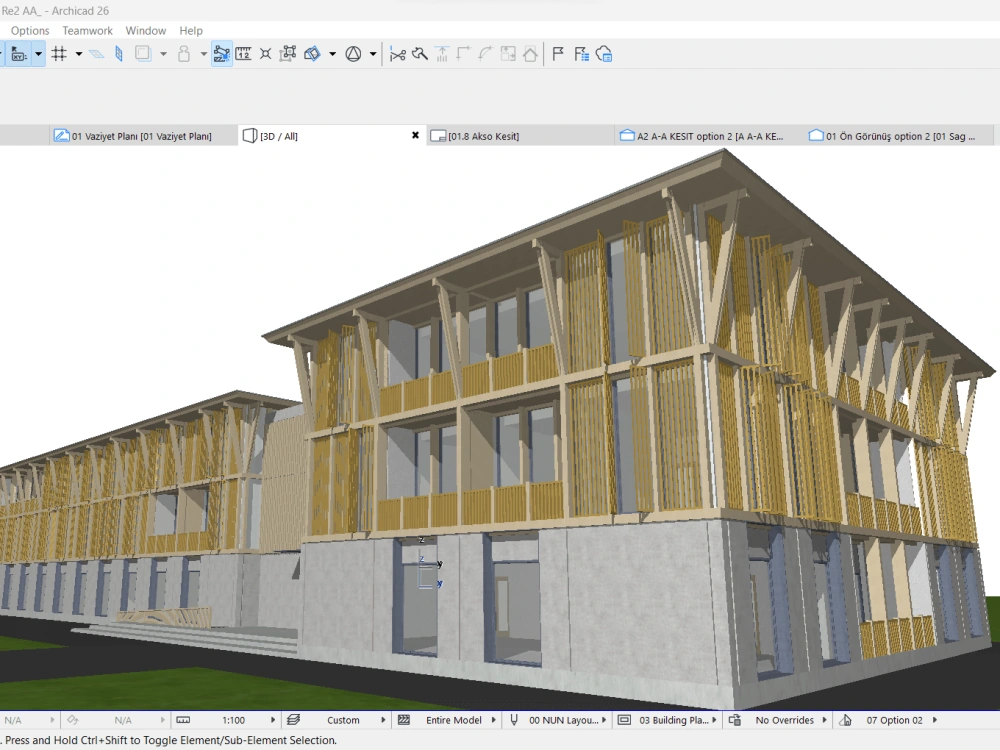The width and height of the screenshot is (1000, 750).
Task: Click the Place Flag marker icon
Action: click(557, 54)
